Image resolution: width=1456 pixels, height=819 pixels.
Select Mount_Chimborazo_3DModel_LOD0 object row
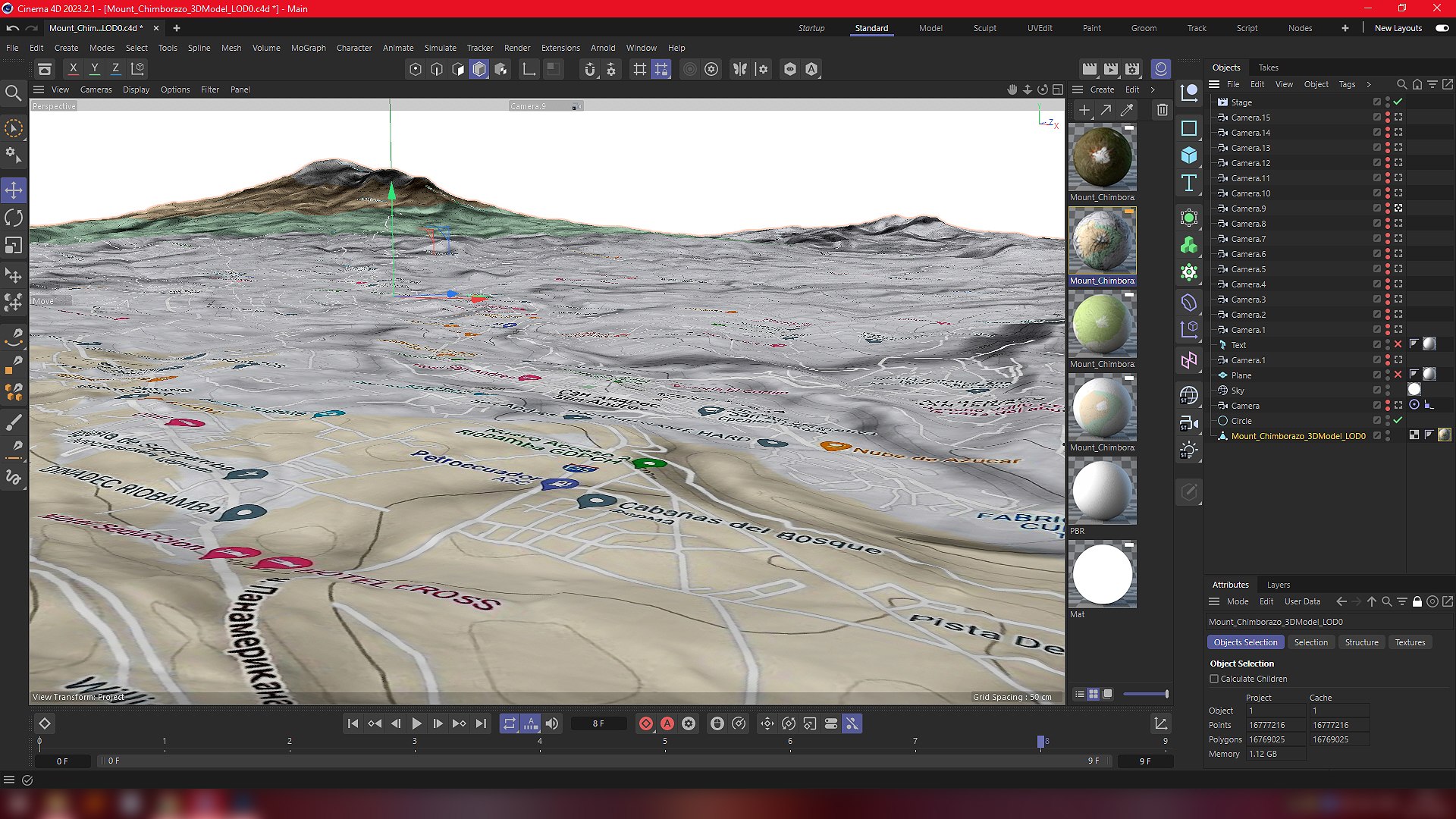point(1298,436)
